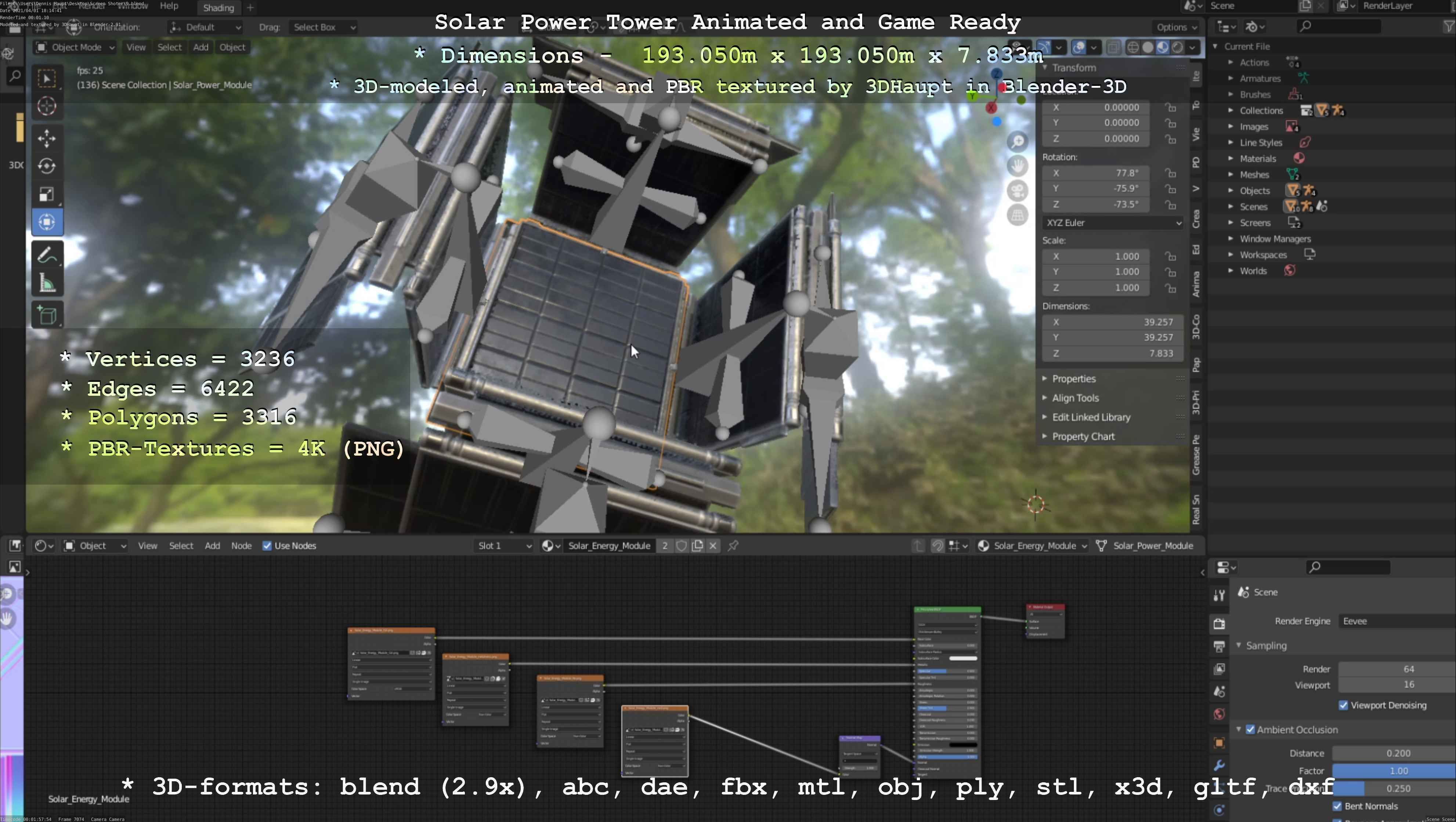Expand the Align Tools panel
The height and width of the screenshot is (822, 1456).
[x=1075, y=398]
